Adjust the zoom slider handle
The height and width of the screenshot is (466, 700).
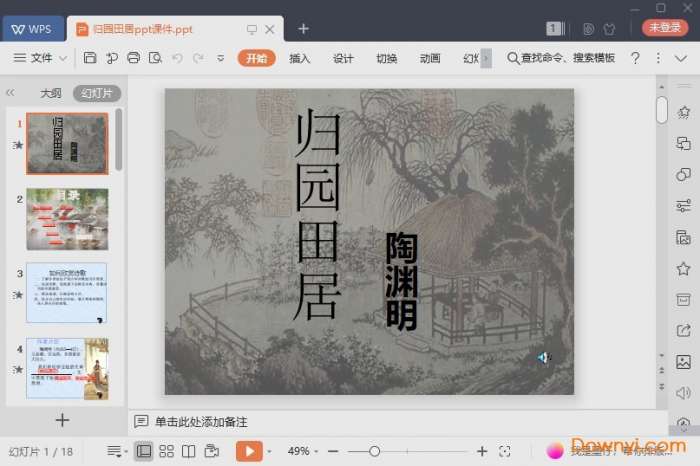[x=375, y=452]
